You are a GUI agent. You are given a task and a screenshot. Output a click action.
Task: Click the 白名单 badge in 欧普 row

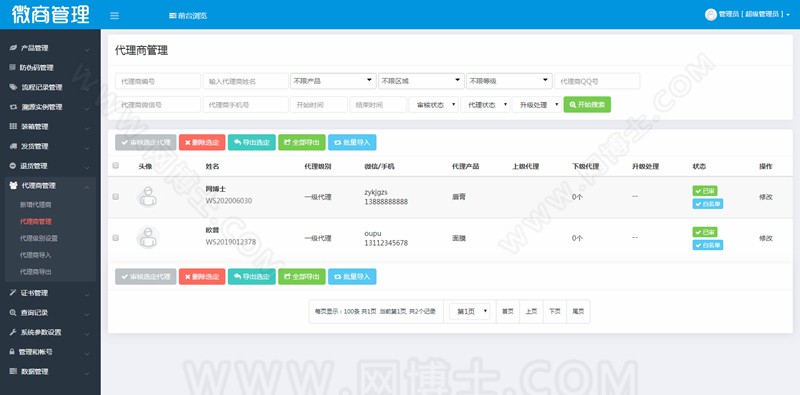pos(708,245)
